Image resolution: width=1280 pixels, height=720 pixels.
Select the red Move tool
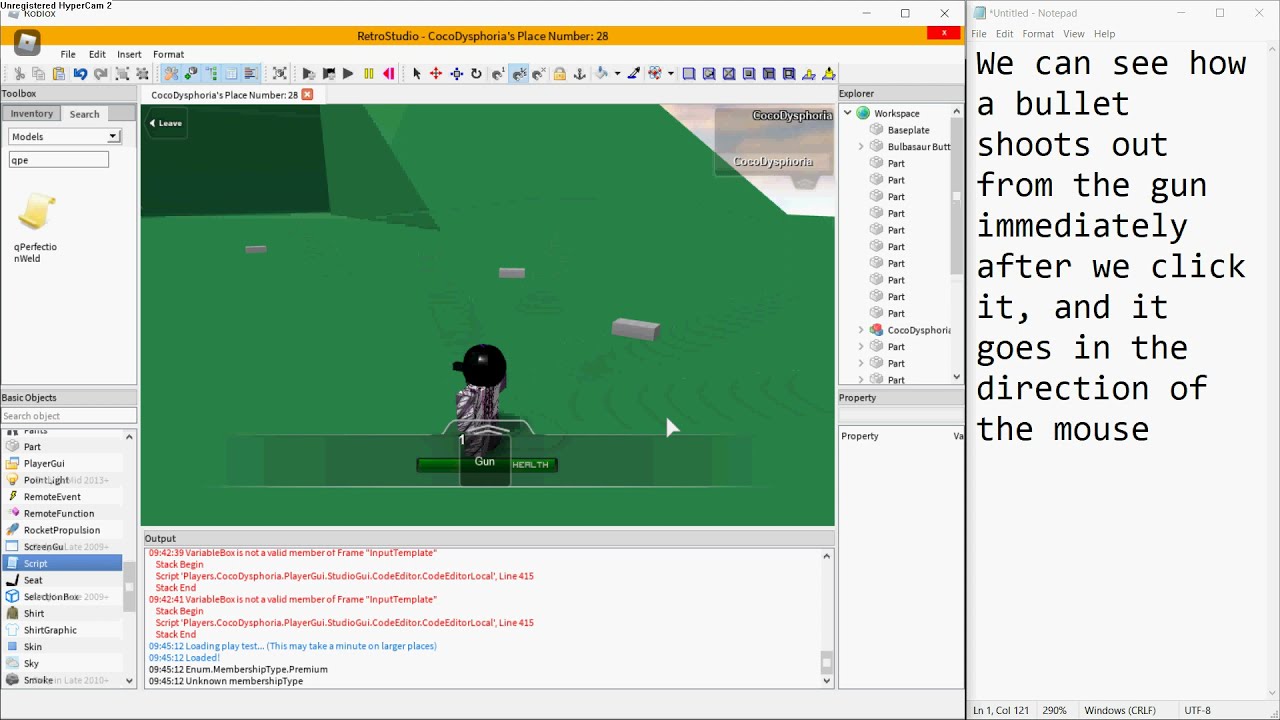(x=436, y=73)
